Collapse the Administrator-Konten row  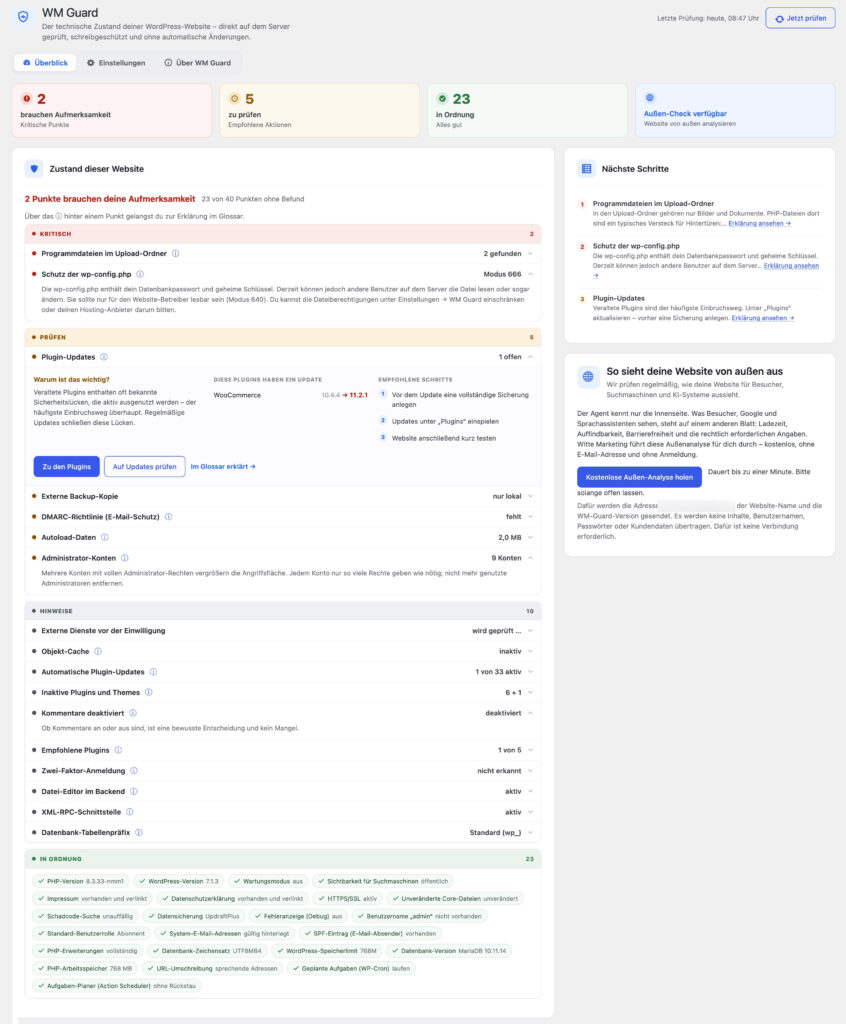click(530, 558)
